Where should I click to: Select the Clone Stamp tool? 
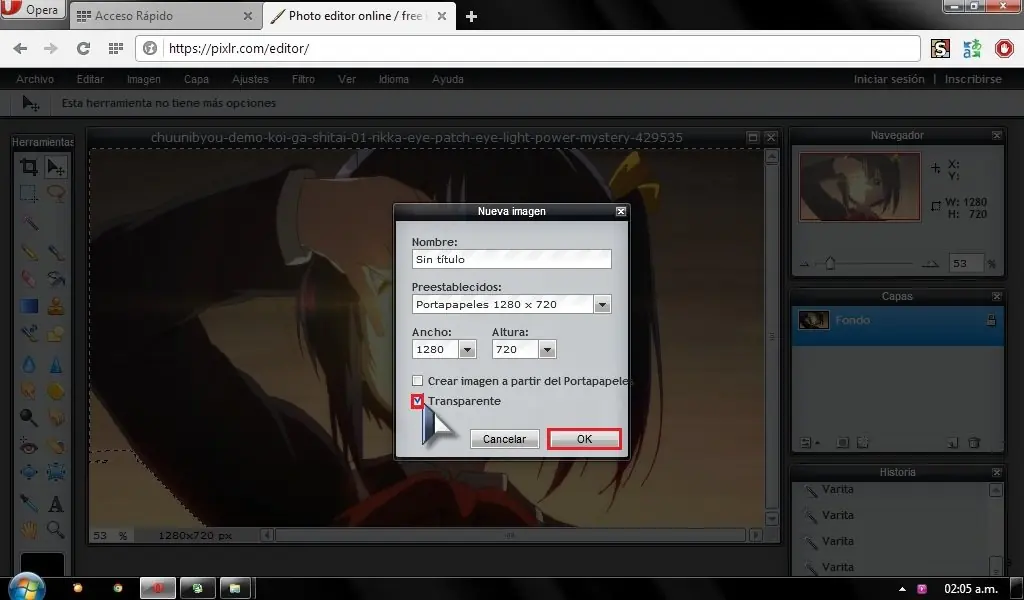tap(56, 306)
